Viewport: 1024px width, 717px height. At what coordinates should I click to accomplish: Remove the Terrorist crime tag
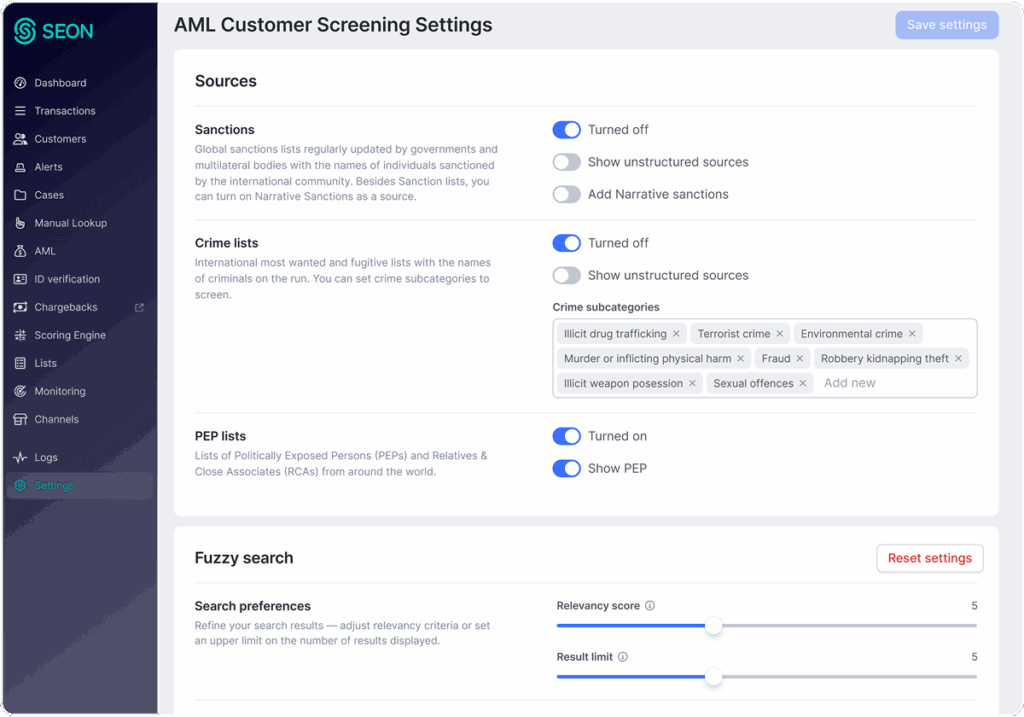[x=780, y=334]
